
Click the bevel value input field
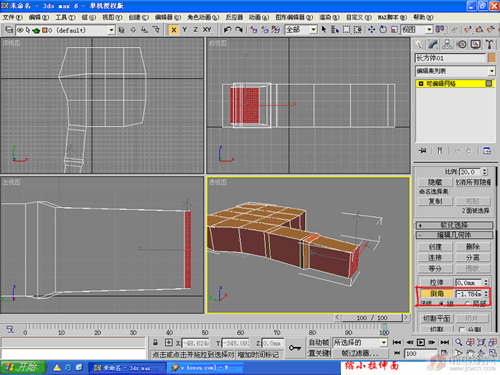(469, 294)
